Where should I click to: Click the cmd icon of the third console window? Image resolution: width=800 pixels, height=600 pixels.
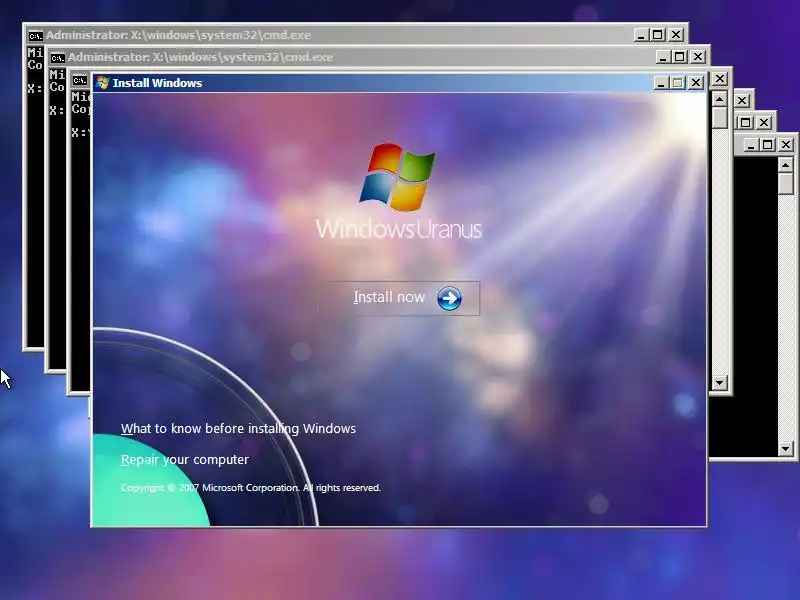(x=80, y=80)
